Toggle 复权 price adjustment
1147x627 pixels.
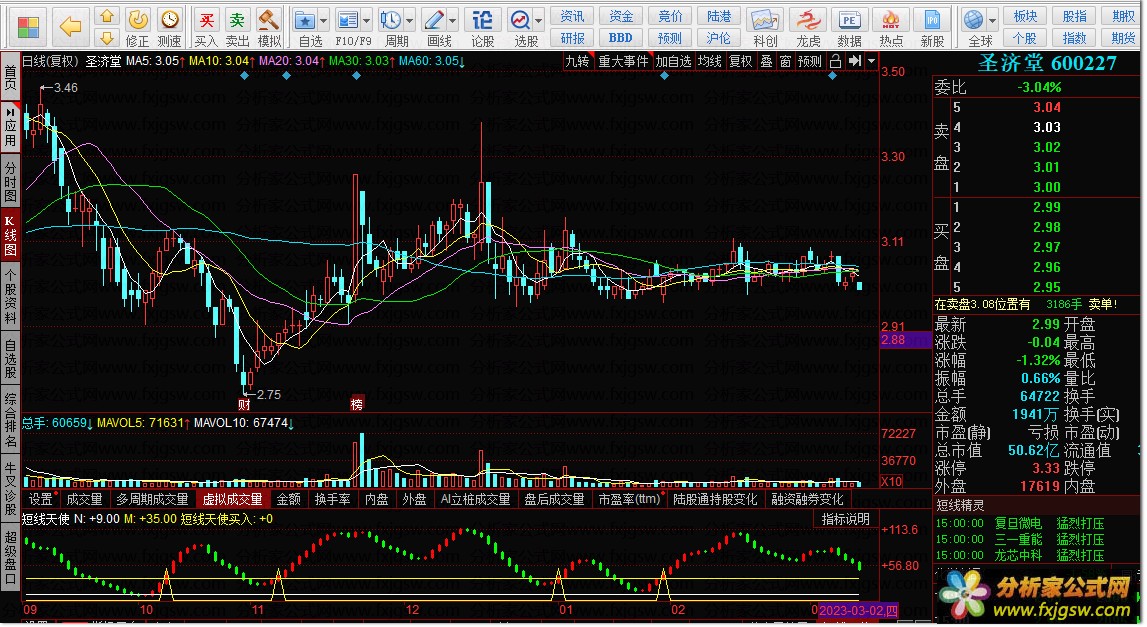(x=740, y=61)
